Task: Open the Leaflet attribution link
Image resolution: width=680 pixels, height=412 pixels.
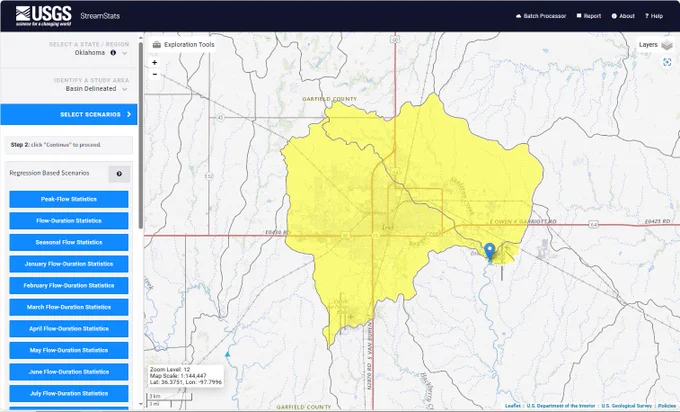Action: (513, 406)
